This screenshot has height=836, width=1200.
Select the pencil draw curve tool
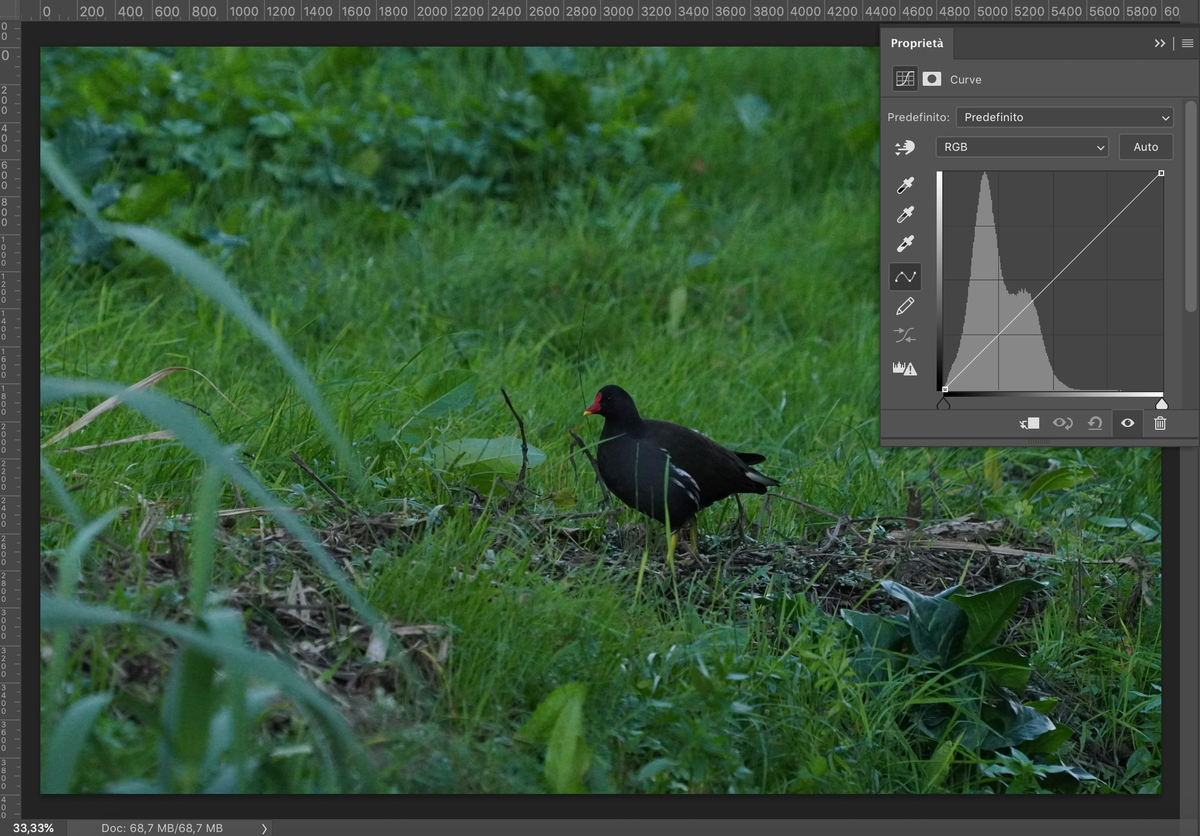pos(905,307)
